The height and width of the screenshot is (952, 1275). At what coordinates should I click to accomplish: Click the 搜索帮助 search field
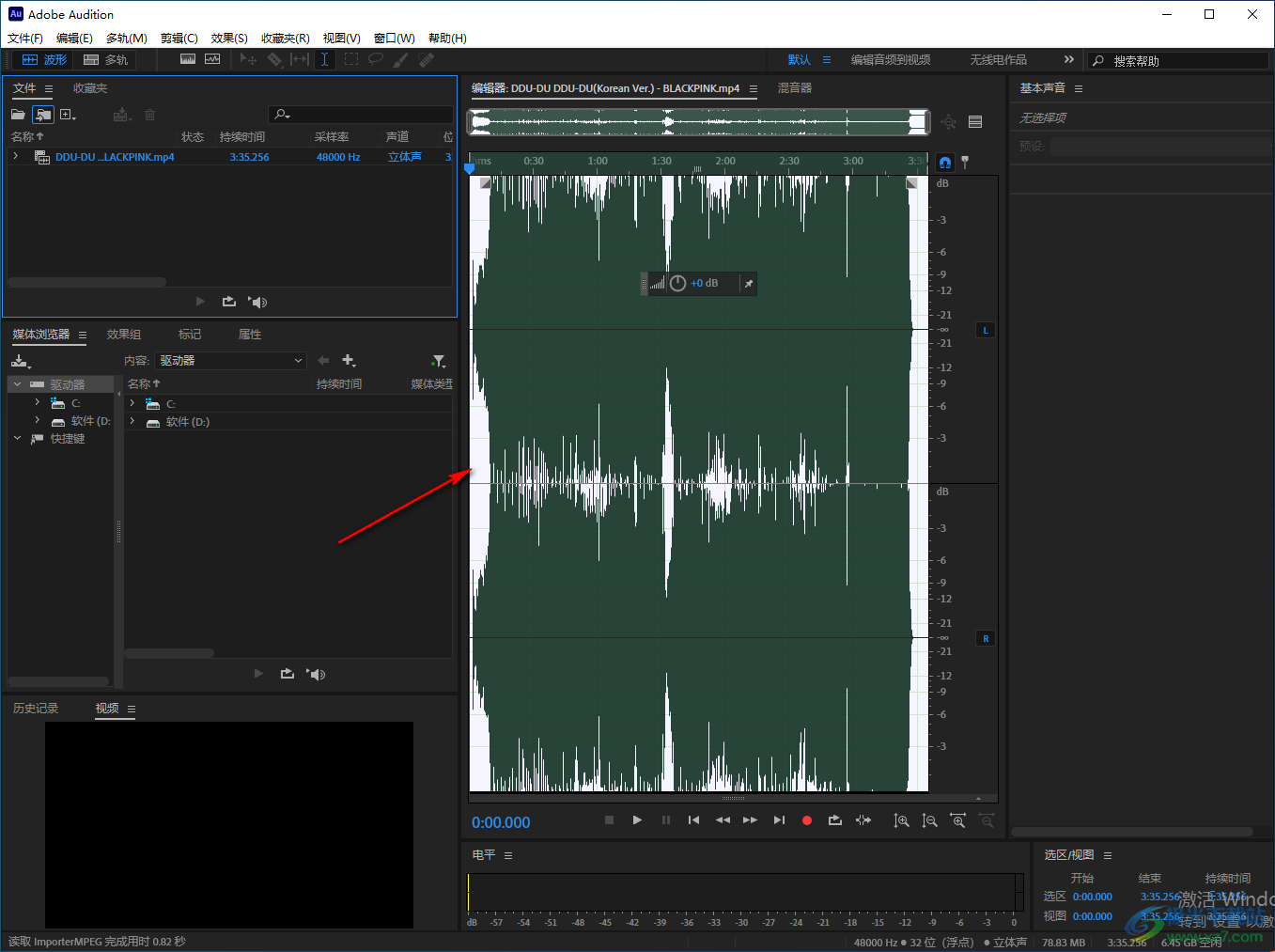[1178, 60]
